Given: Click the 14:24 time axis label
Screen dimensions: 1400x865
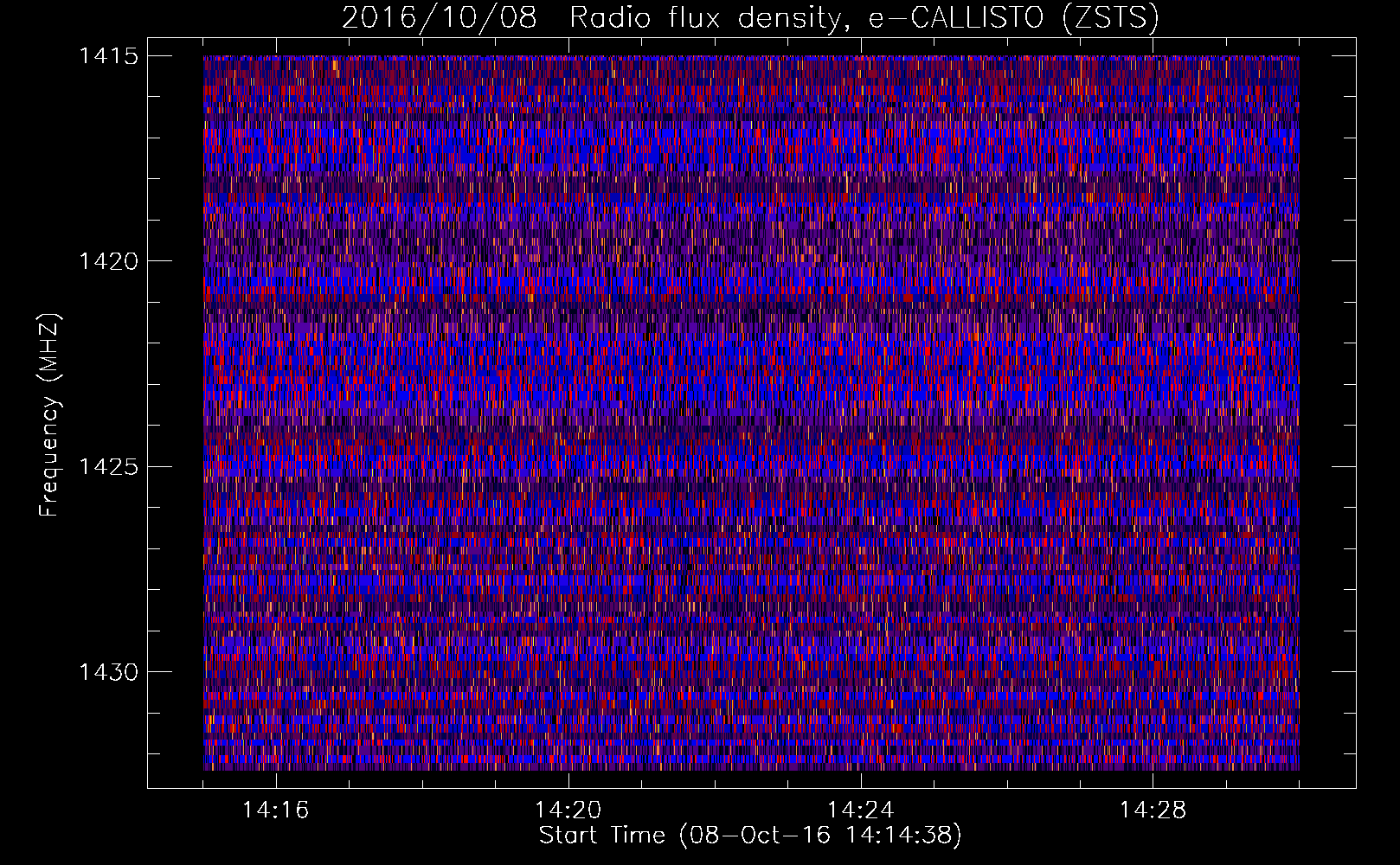Looking at the screenshot, I should pyautogui.click(x=861, y=811).
